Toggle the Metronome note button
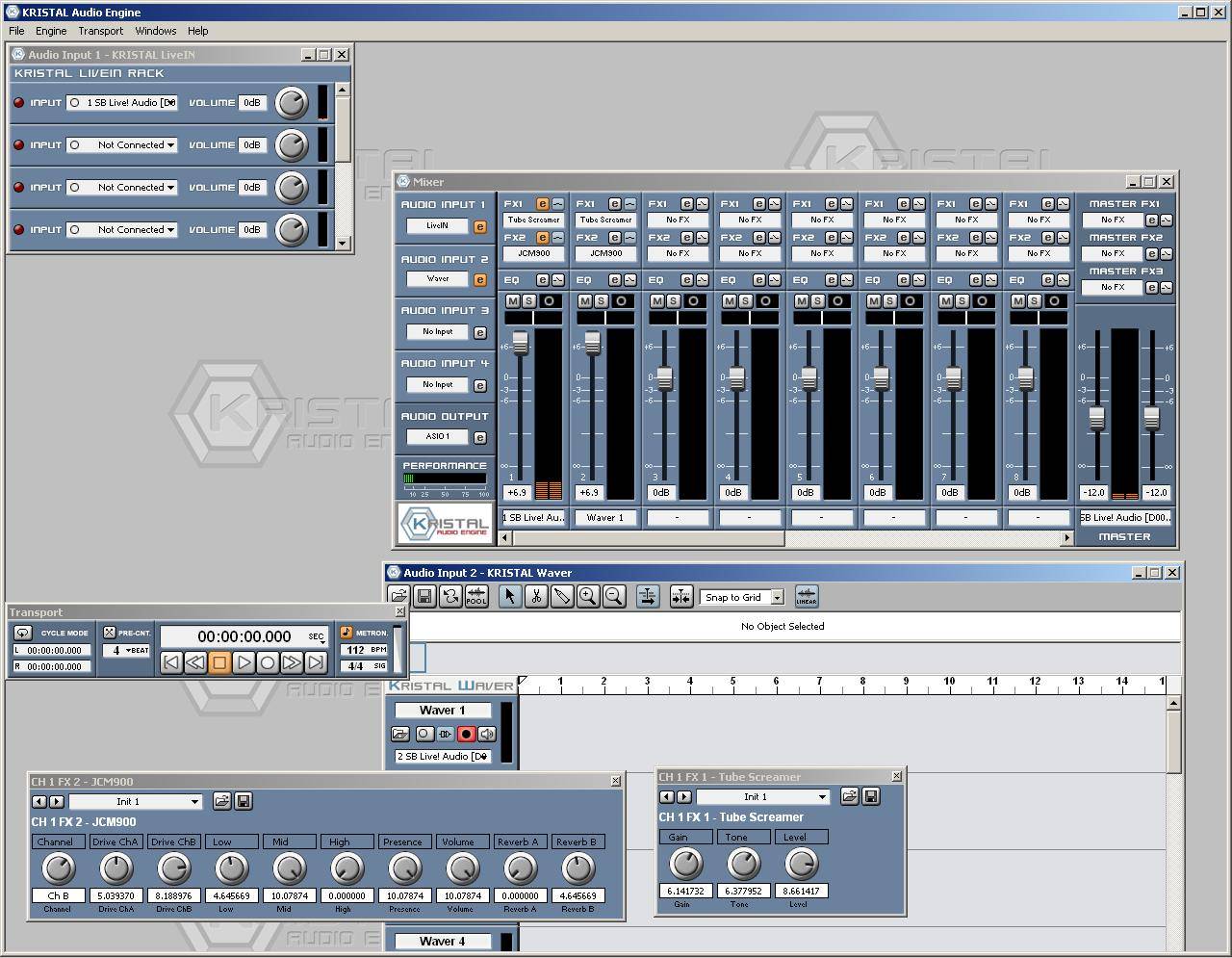Image resolution: width=1232 pixels, height=958 pixels. click(x=346, y=633)
